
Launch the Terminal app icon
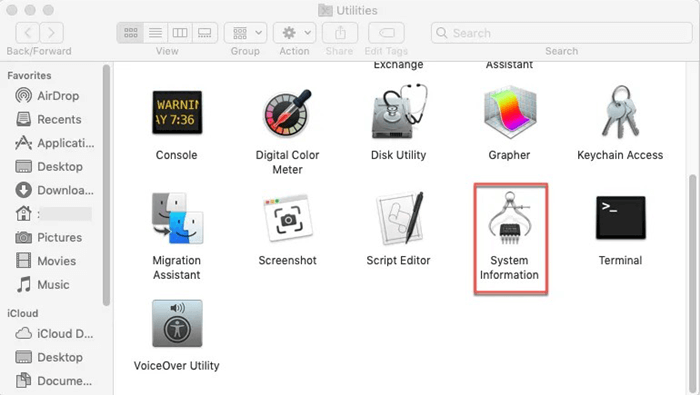tap(621, 217)
